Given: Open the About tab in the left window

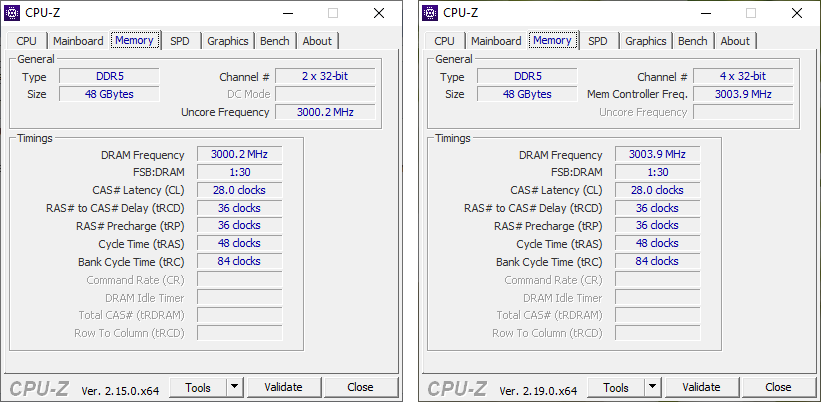Looking at the screenshot, I should pyautogui.click(x=317, y=41).
